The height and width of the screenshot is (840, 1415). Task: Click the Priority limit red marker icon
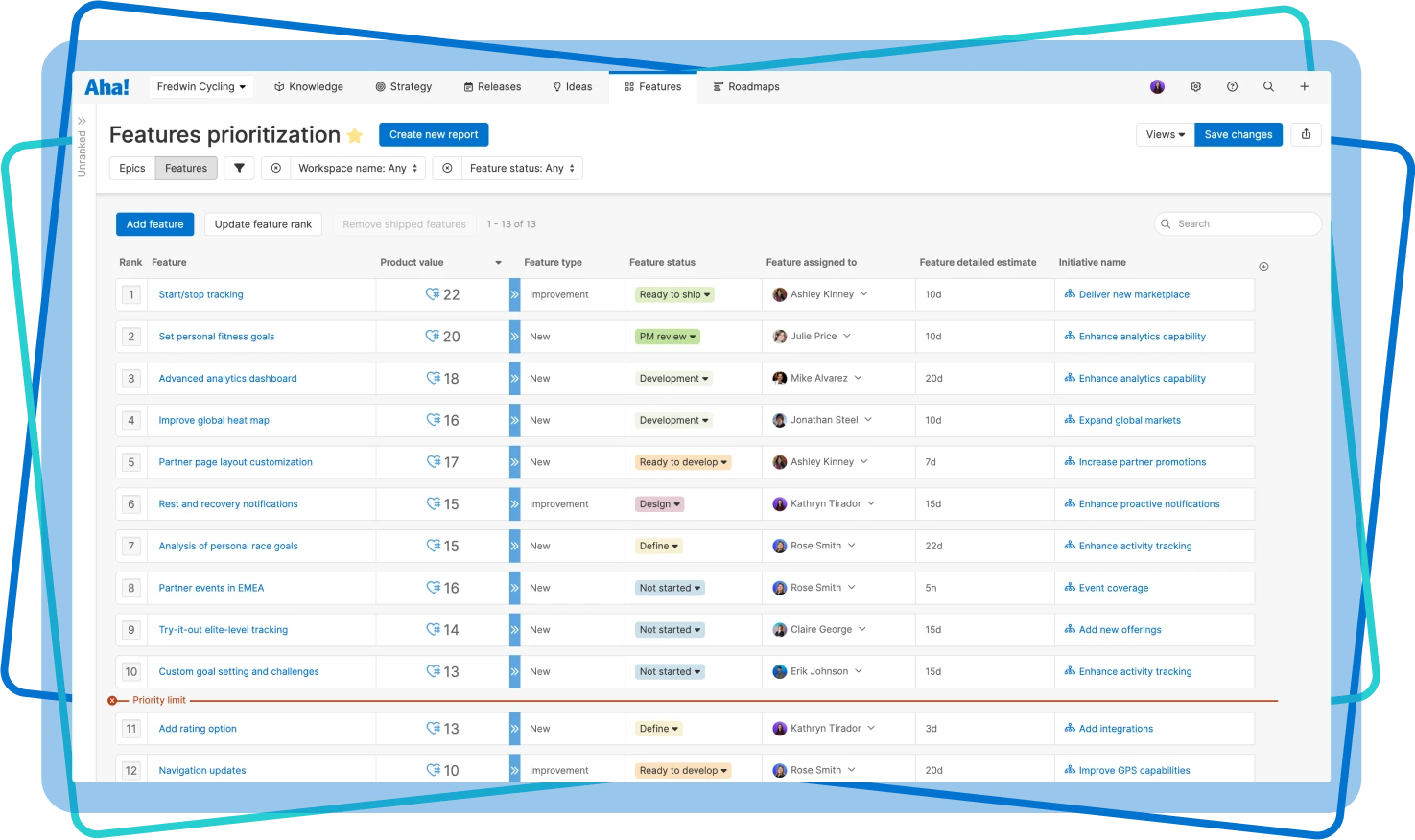[x=114, y=700]
